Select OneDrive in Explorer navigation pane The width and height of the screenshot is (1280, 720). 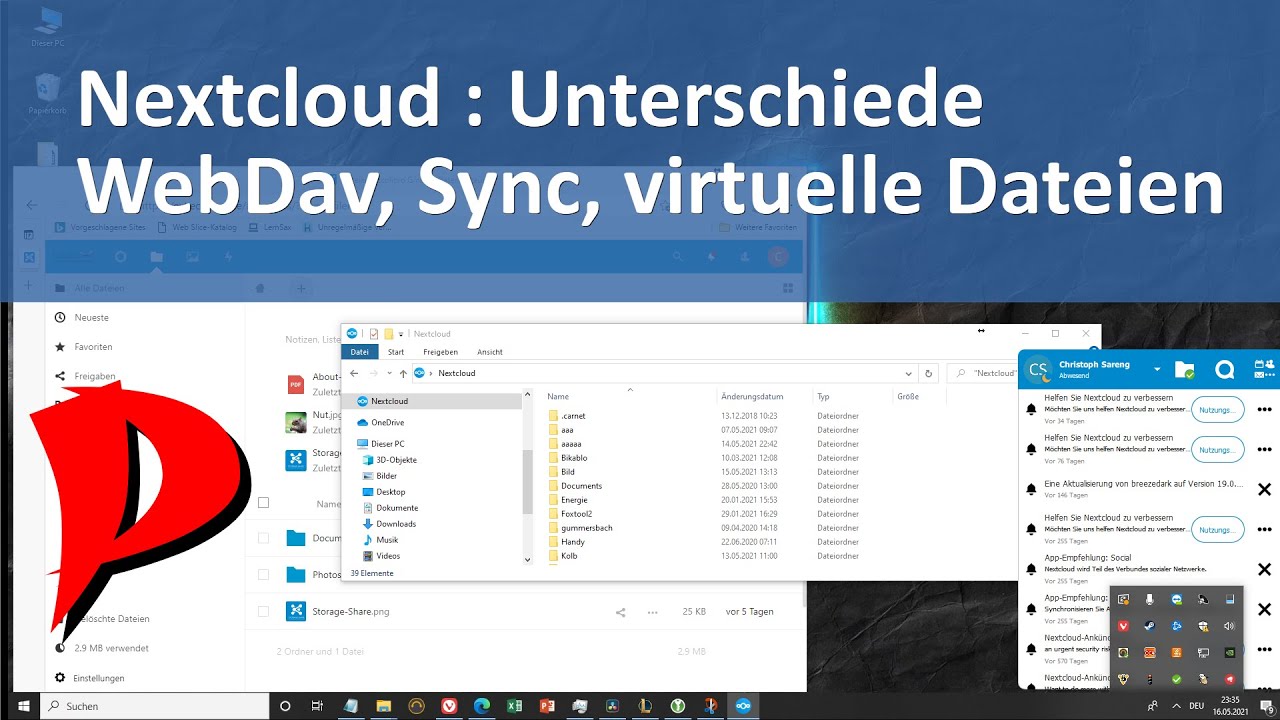(387, 422)
